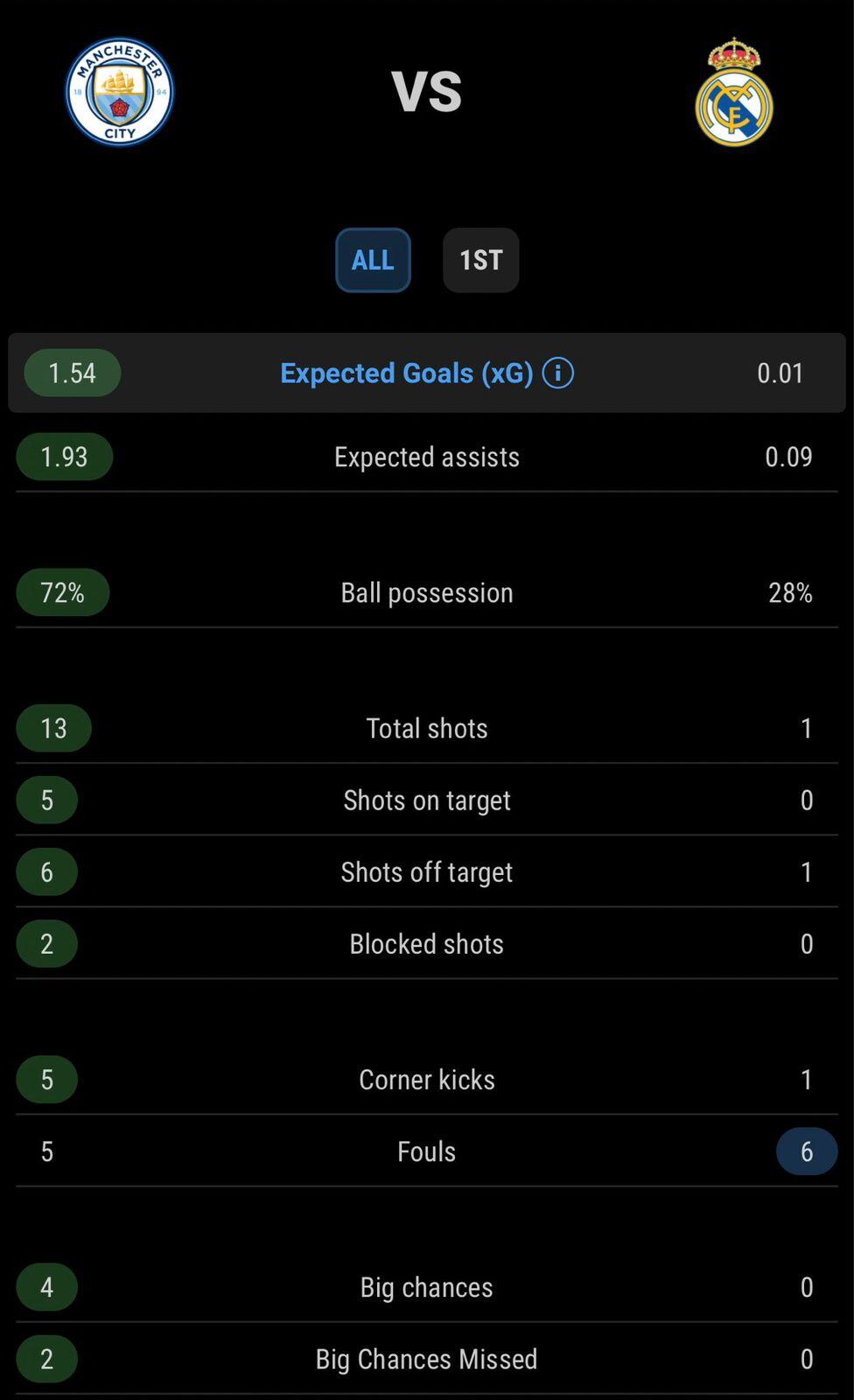Viewport: 854px width, 1400px height.
Task: Click the 72% Ball possession badge
Action: point(63,592)
